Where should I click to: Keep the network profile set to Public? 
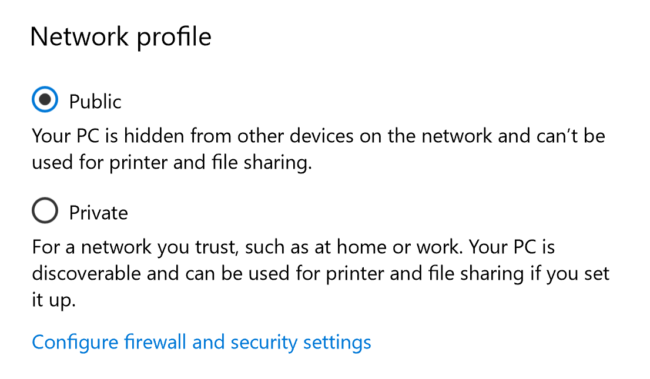[45, 100]
